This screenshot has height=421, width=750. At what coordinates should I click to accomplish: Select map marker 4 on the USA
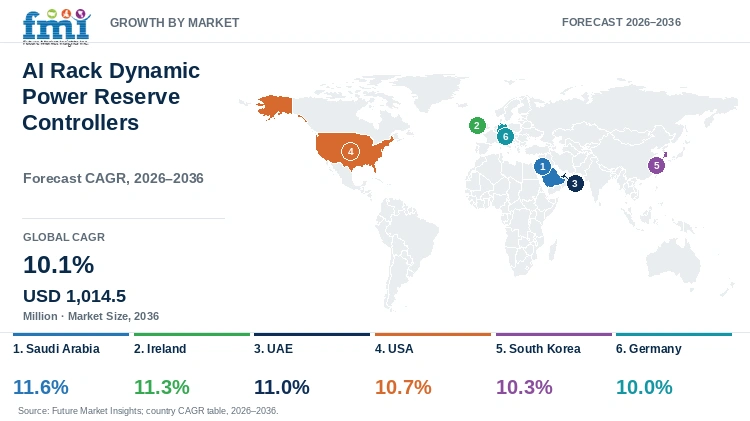[x=350, y=151]
